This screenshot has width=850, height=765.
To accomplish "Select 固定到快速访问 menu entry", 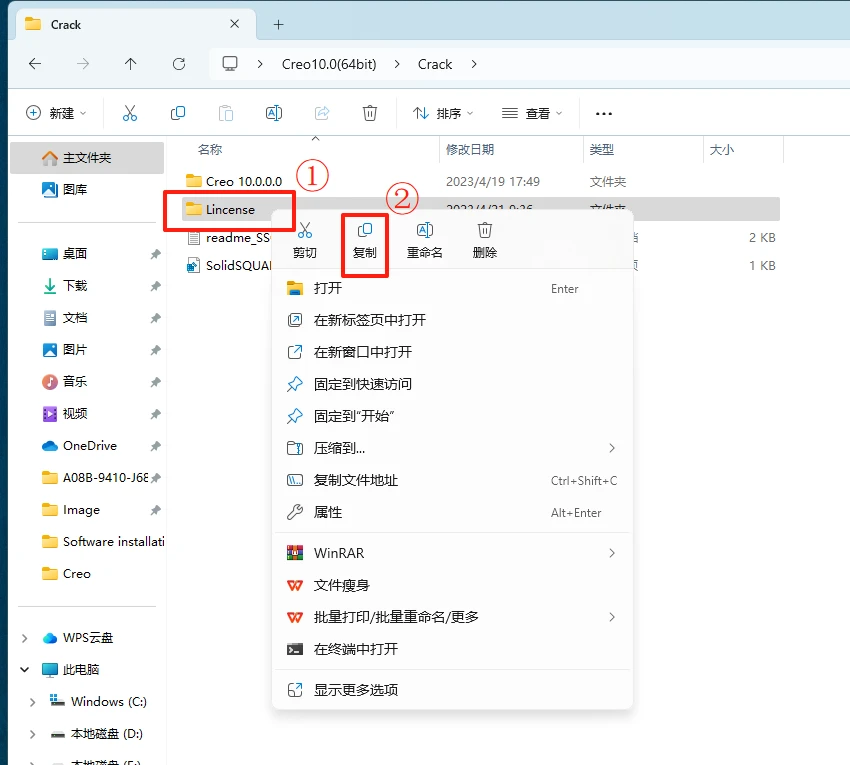I will pyautogui.click(x=452, y=384).
